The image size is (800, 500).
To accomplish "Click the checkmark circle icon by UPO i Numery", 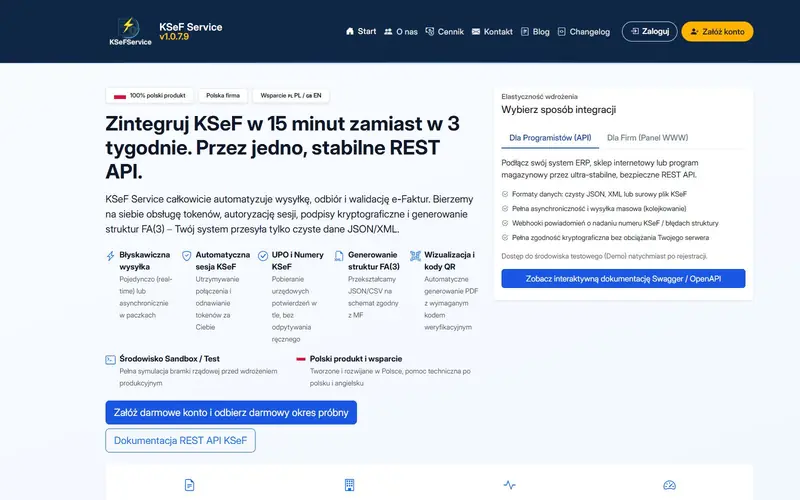I will pos(263,256).
